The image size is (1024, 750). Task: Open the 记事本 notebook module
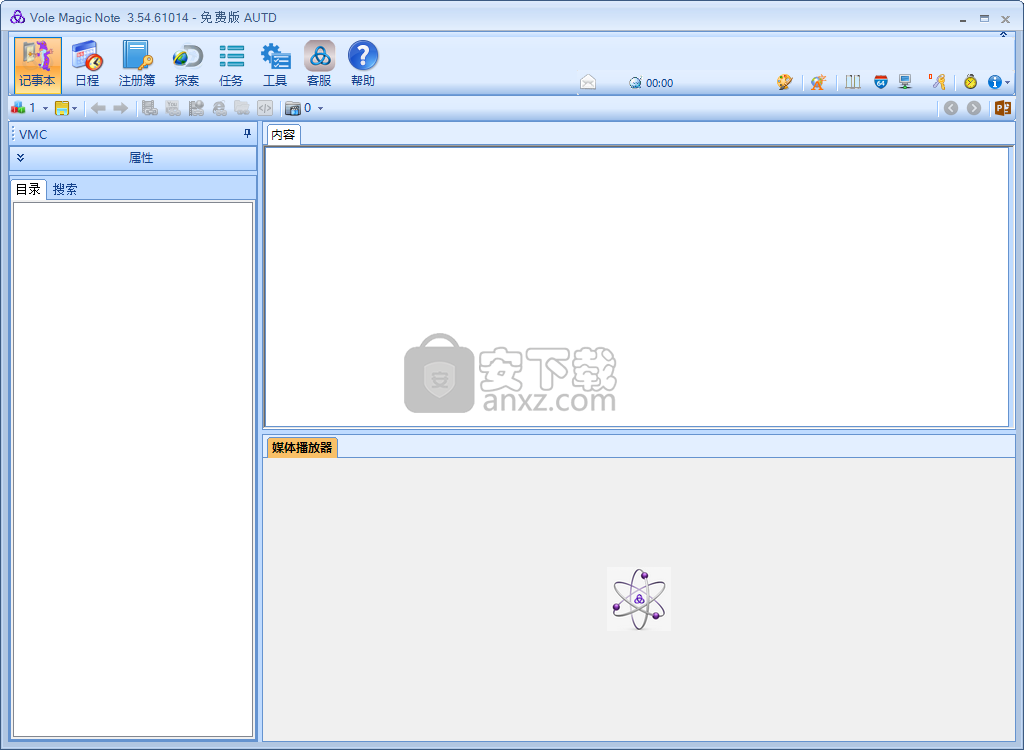coord(38,65)
